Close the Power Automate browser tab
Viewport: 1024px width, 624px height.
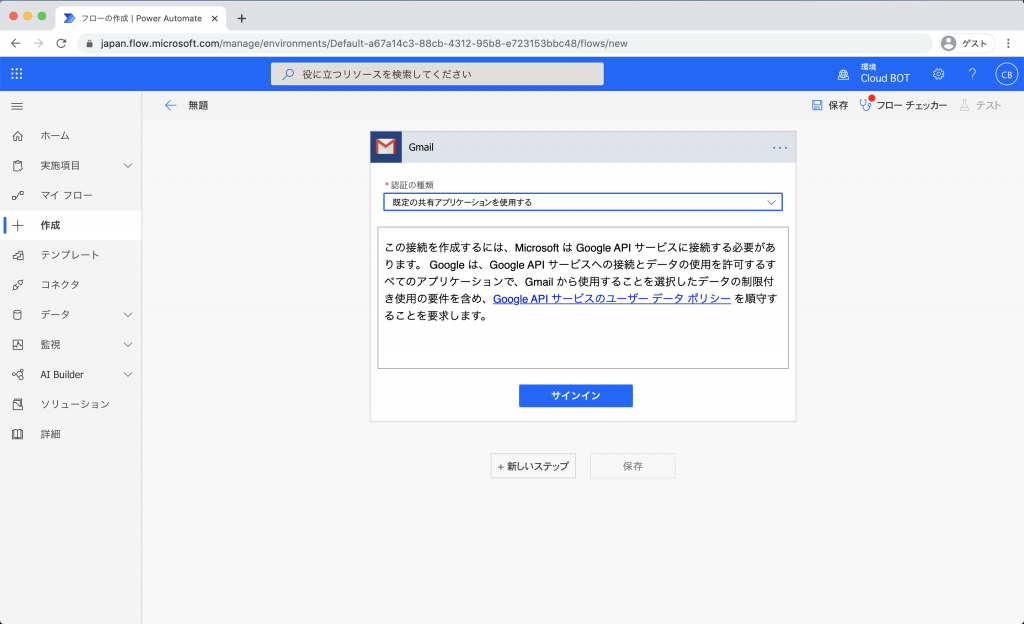pos(215,18)
